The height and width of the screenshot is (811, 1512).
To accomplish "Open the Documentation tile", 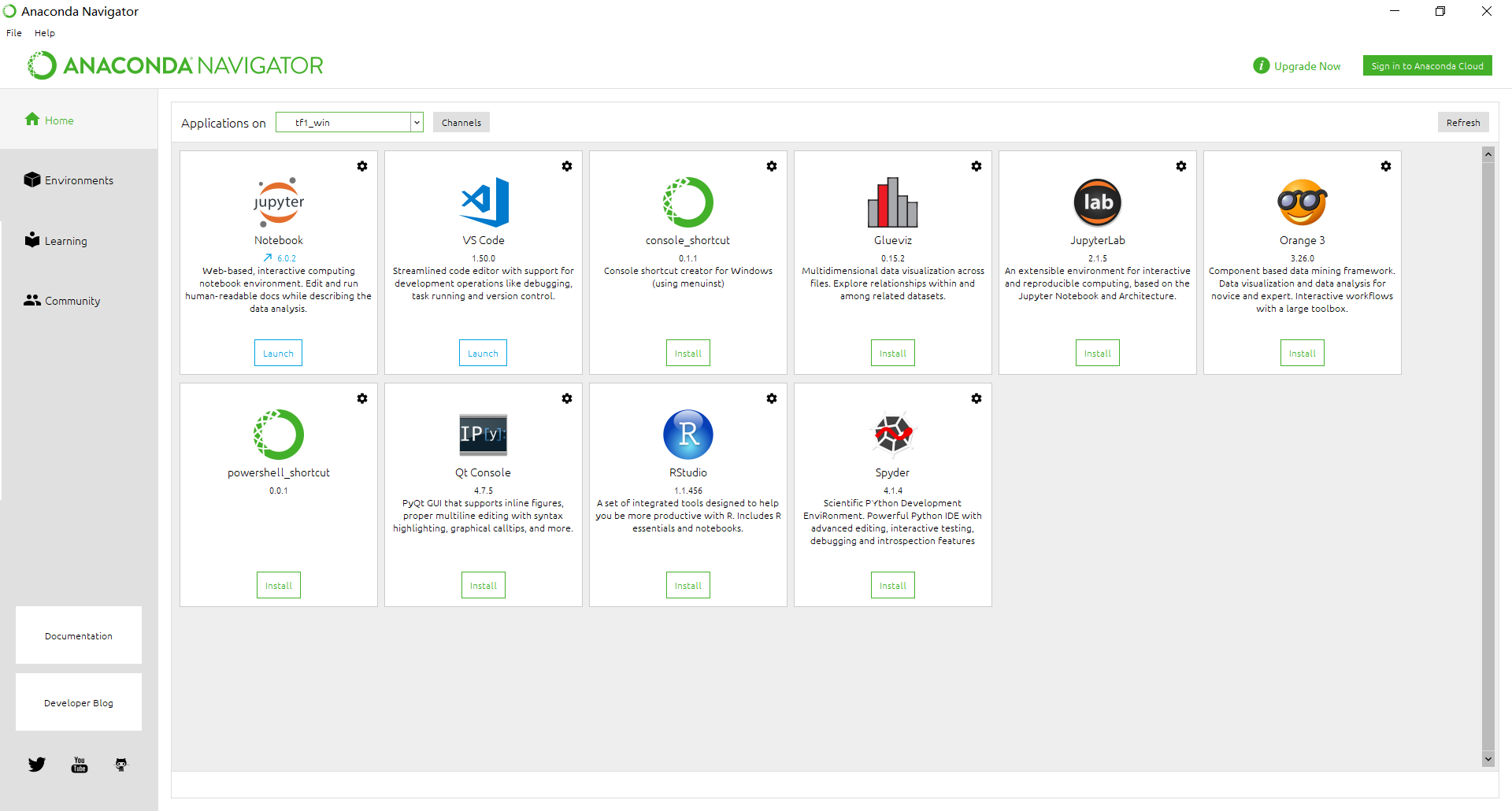I will (x=79, y=635).
